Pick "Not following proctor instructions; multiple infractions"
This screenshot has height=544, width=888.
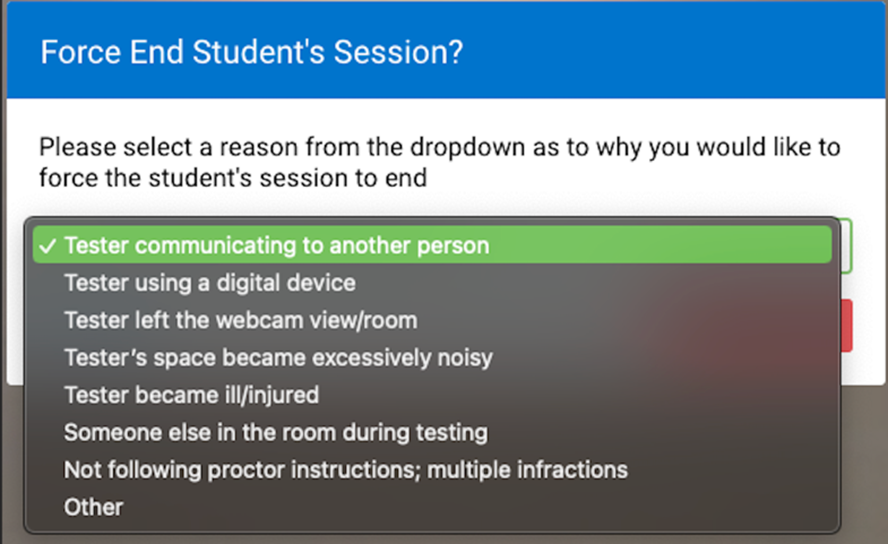[x=432, y=469]
